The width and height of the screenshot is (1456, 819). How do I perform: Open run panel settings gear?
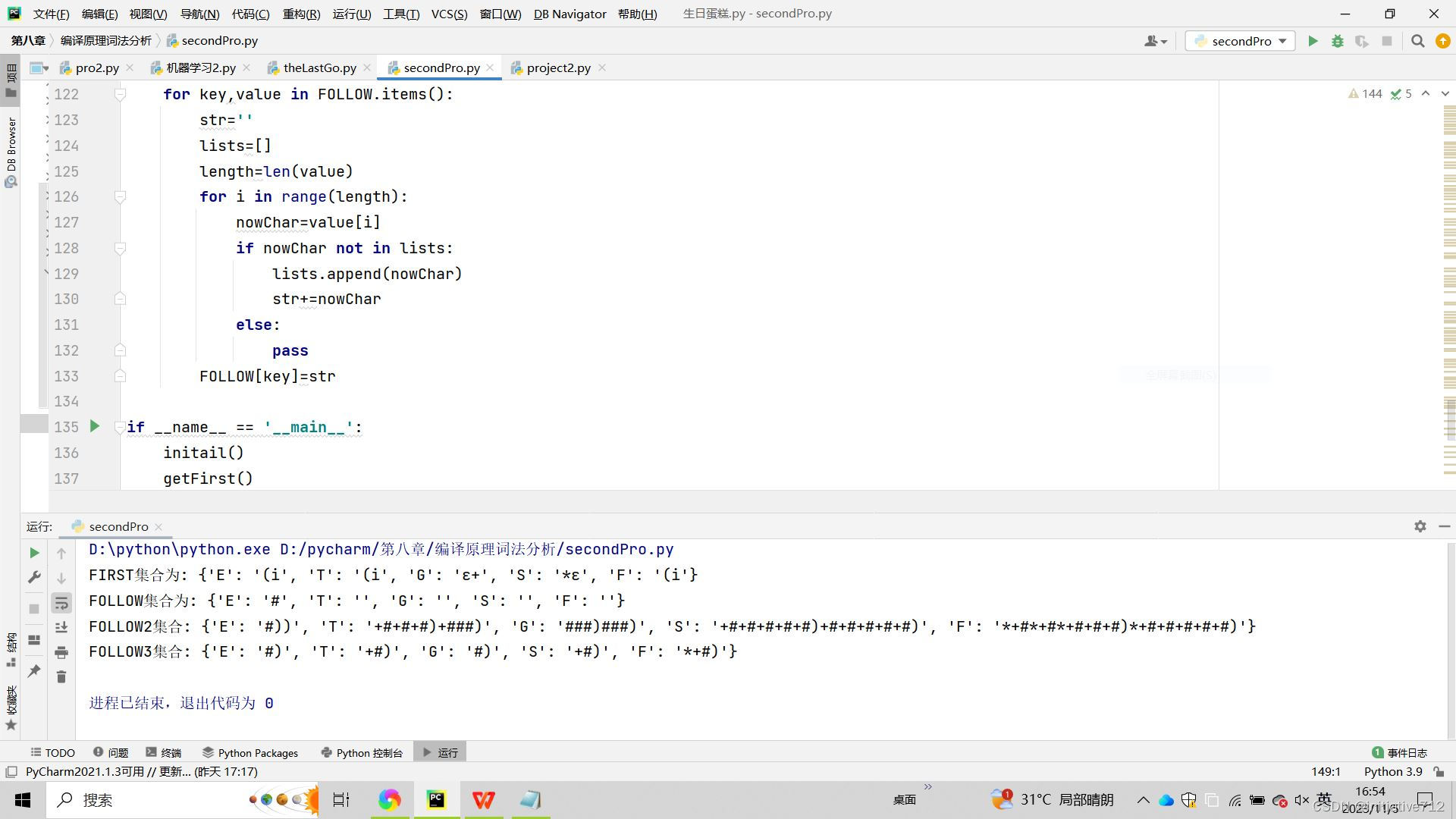pos(1420,526)
